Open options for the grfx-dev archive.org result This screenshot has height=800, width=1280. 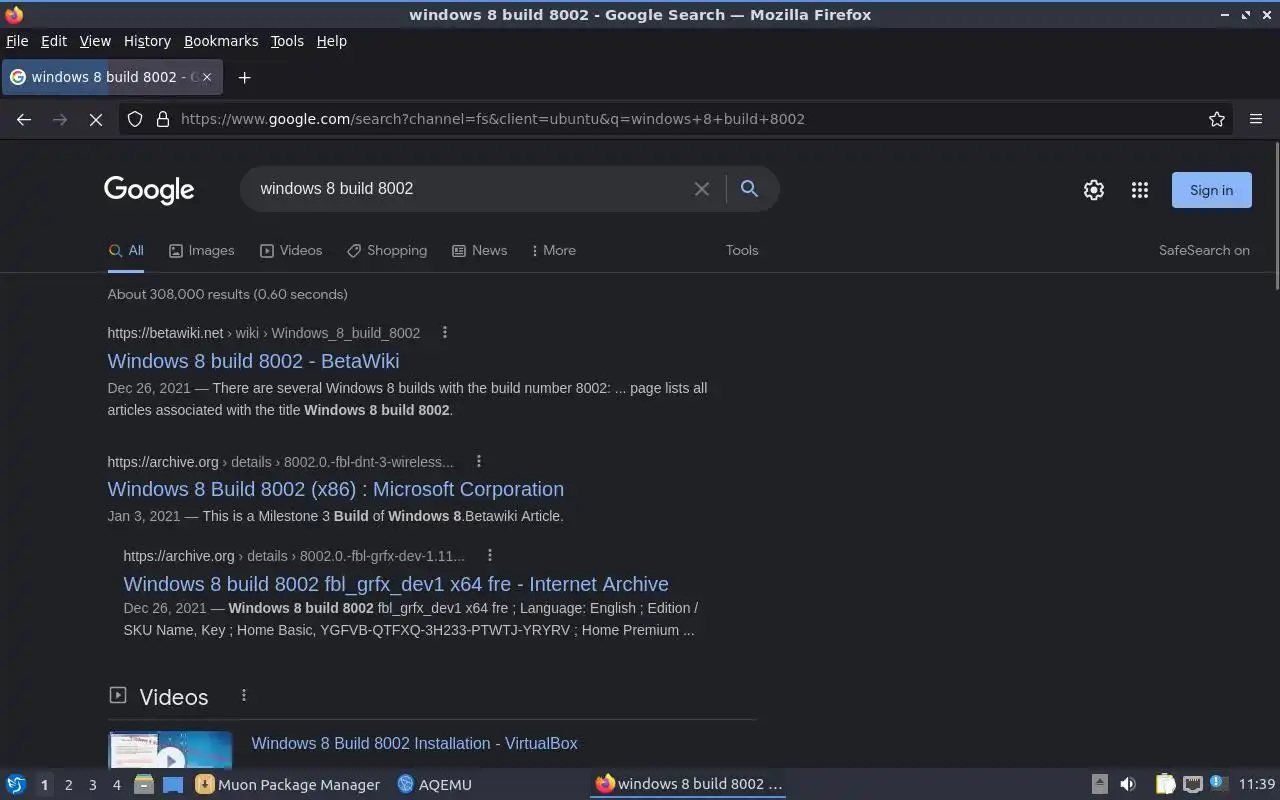[x=490, y=555]
